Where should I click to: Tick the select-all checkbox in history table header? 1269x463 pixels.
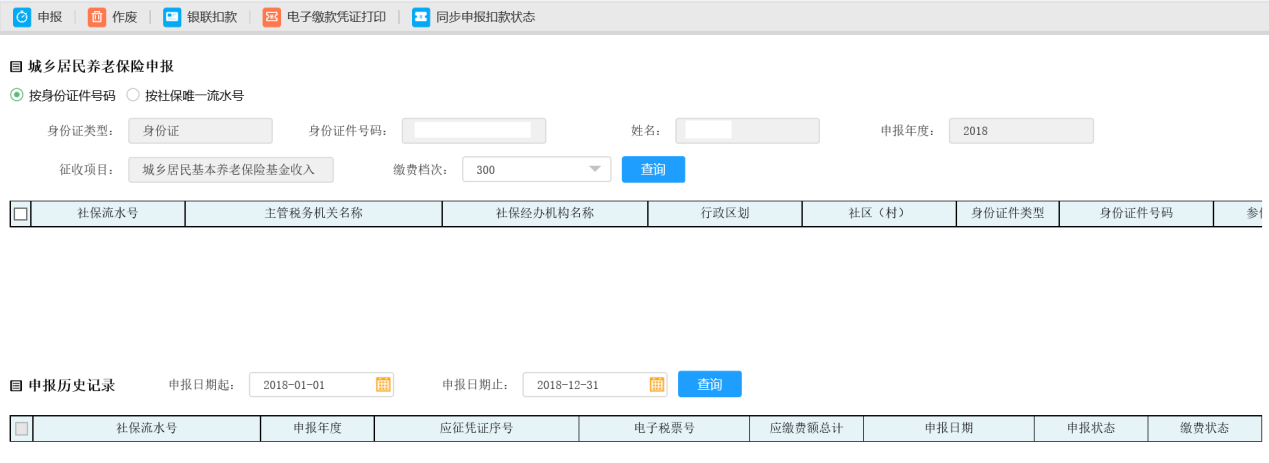pos(21,429)
